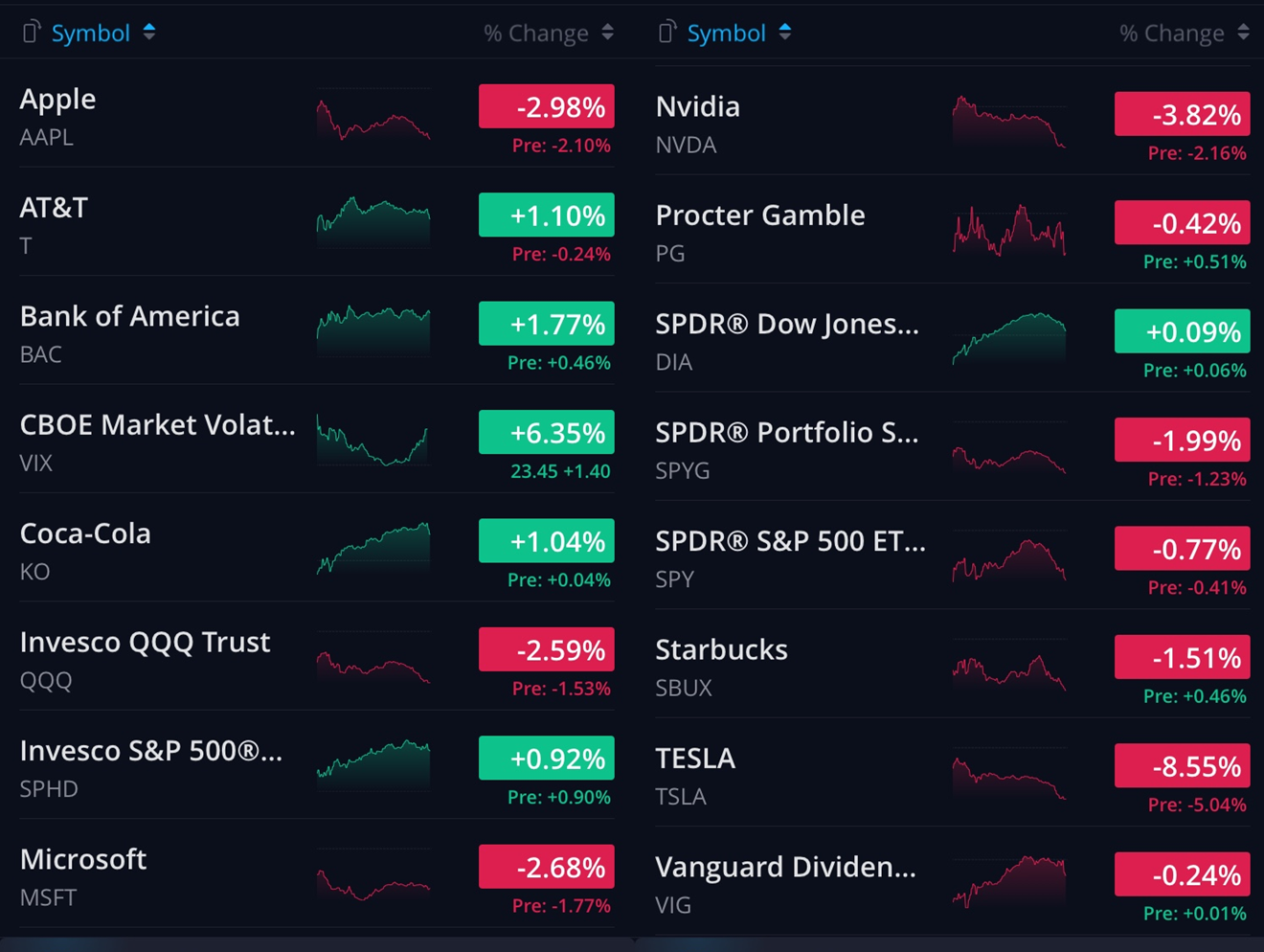This screenshot has width=1264, height=952.
Task: Click VIG -0.24% change badge
Action: 1183,874
